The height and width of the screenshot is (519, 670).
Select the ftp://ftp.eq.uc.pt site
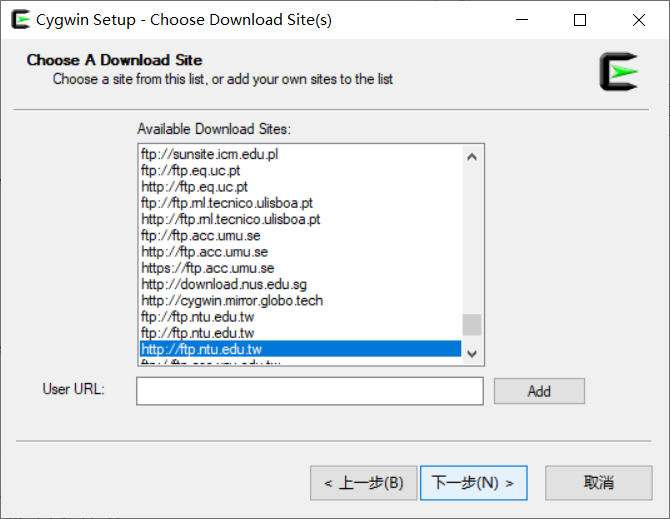tap(191, 171)
